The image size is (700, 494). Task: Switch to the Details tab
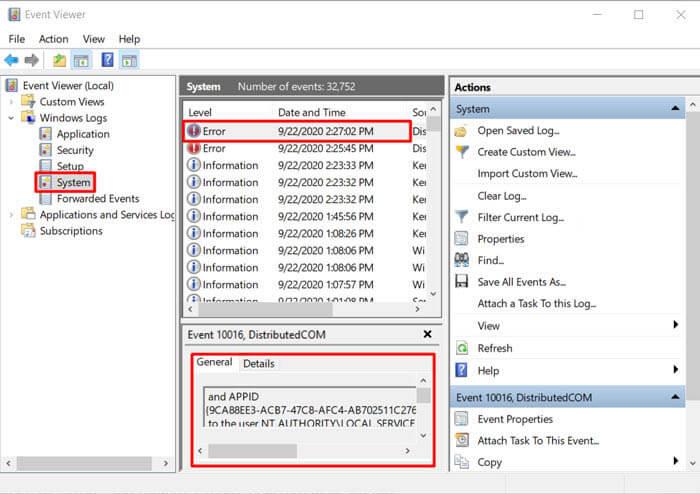[x=258, y=363]
